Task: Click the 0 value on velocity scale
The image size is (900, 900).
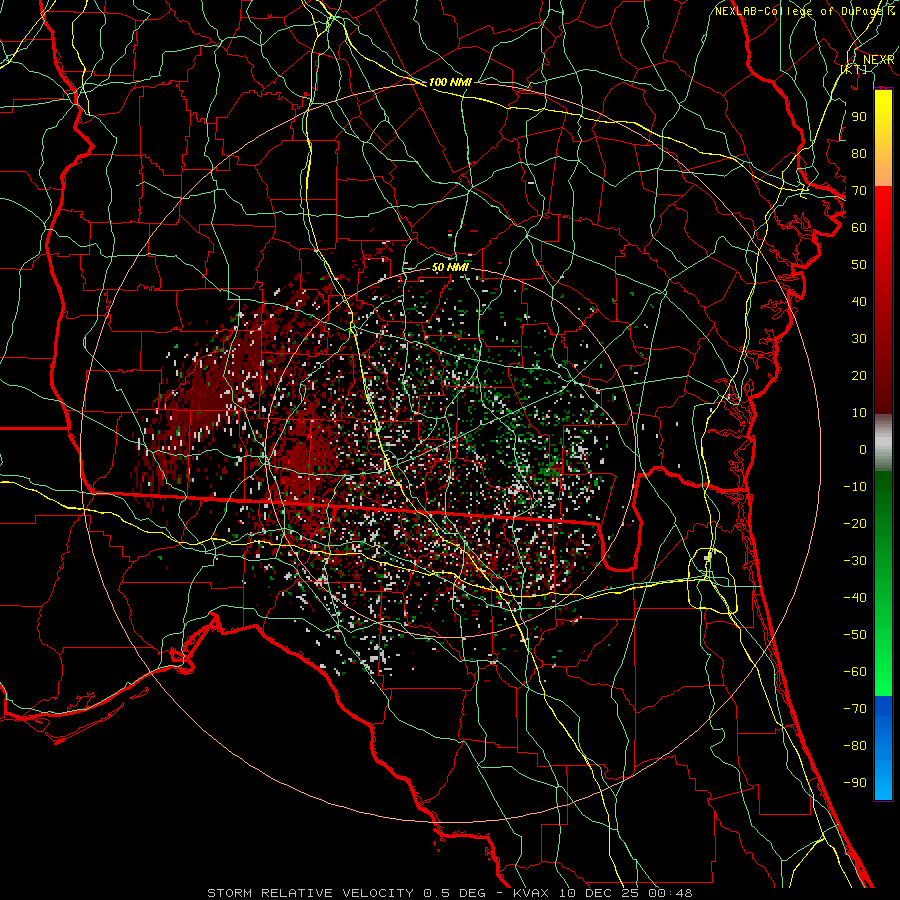Action: 863,449
